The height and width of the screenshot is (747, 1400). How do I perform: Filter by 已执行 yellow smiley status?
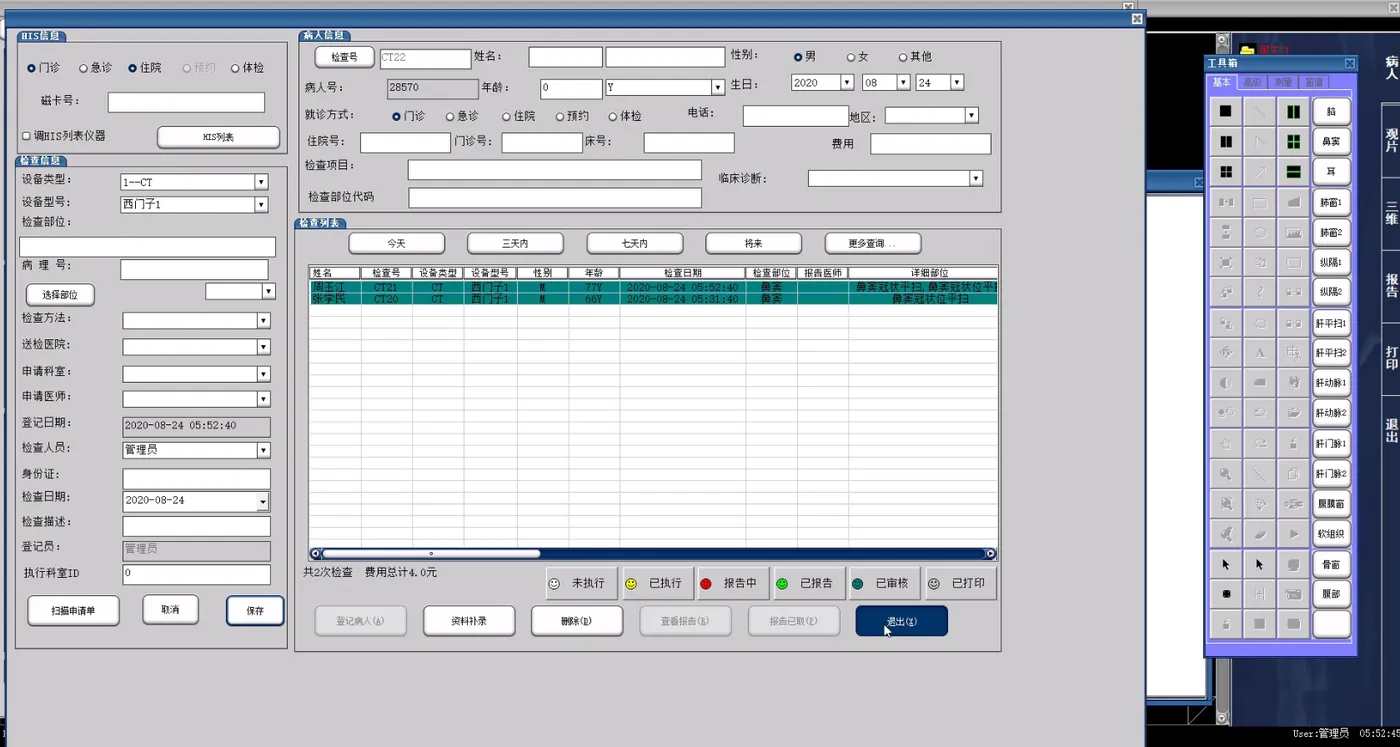[x=657, y=583]
